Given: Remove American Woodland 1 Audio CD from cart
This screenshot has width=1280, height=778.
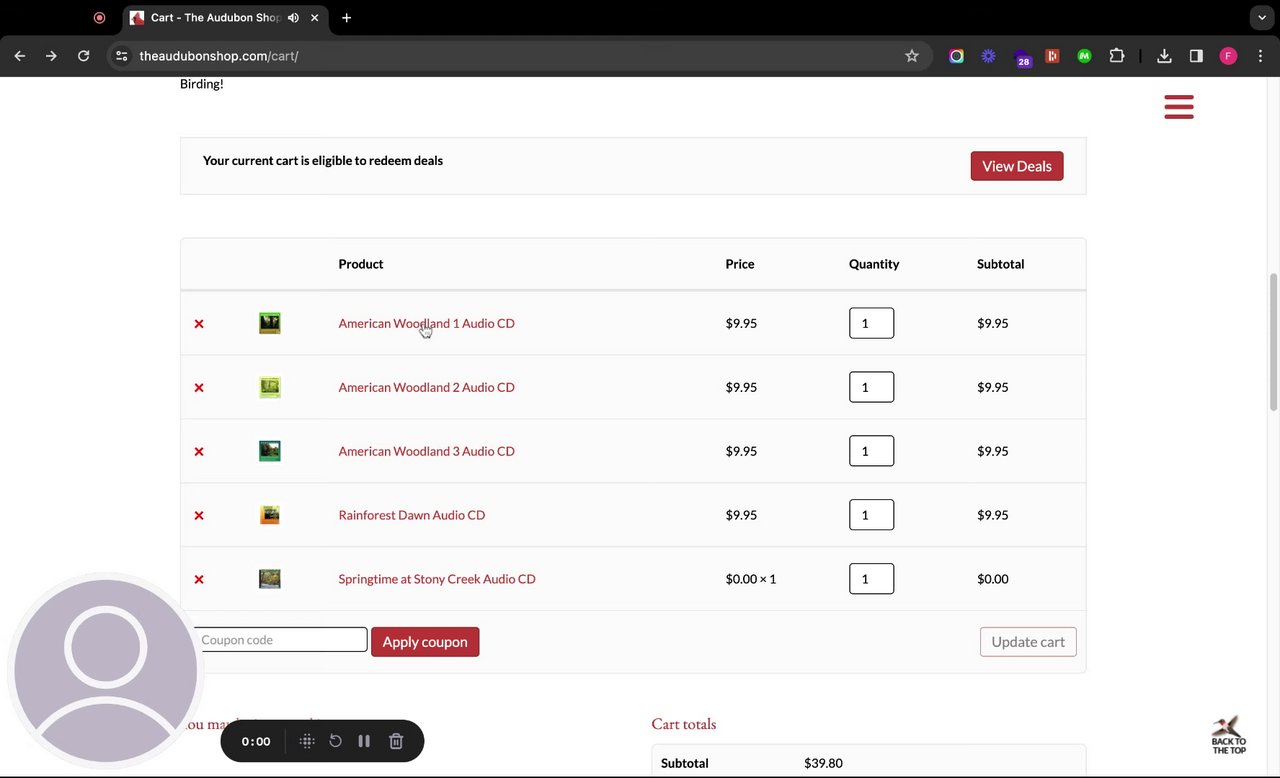Looking at the screenshot, I should click(199, 323).
